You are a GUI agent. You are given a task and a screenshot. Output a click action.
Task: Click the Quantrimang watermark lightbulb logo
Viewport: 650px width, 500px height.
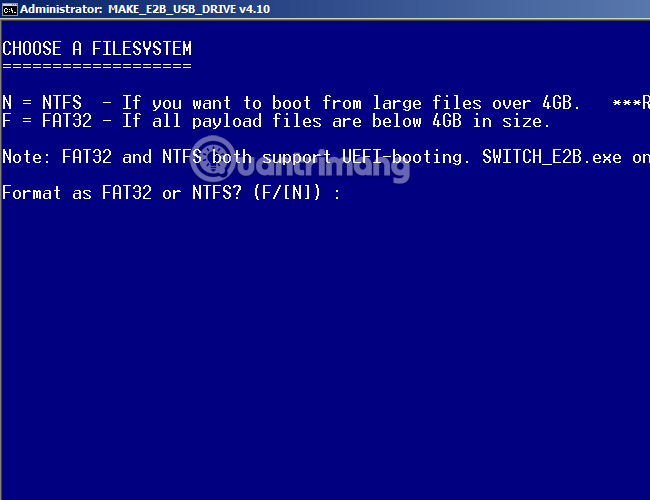point(213,158)
